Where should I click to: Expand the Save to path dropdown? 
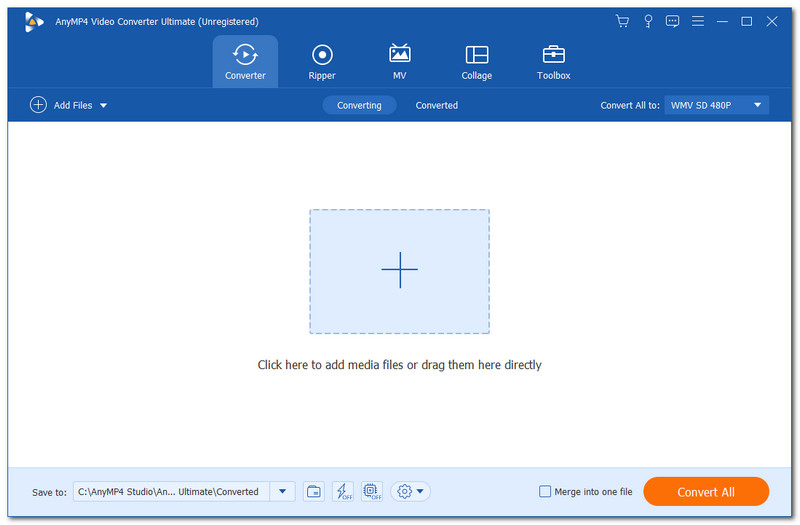click(283, 491)
